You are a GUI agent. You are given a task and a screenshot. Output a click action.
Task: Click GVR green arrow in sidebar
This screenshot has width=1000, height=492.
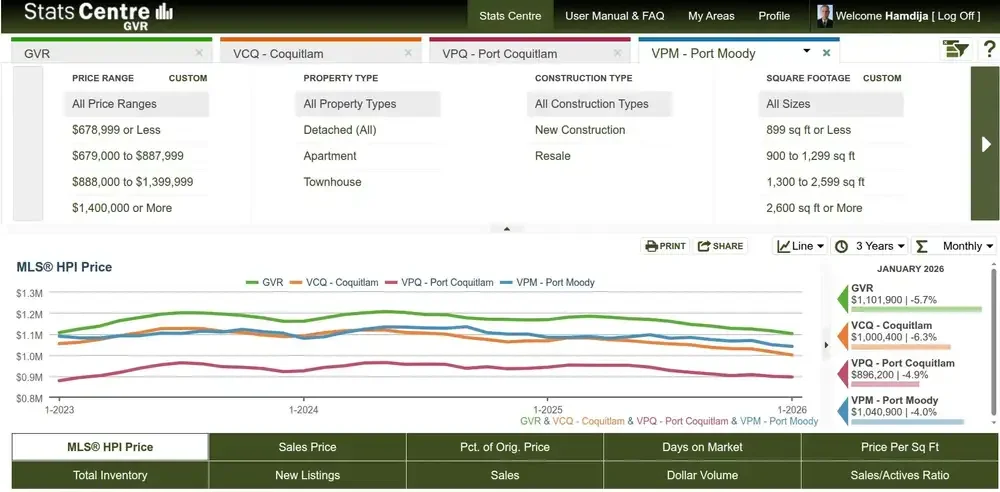(842, 299)
